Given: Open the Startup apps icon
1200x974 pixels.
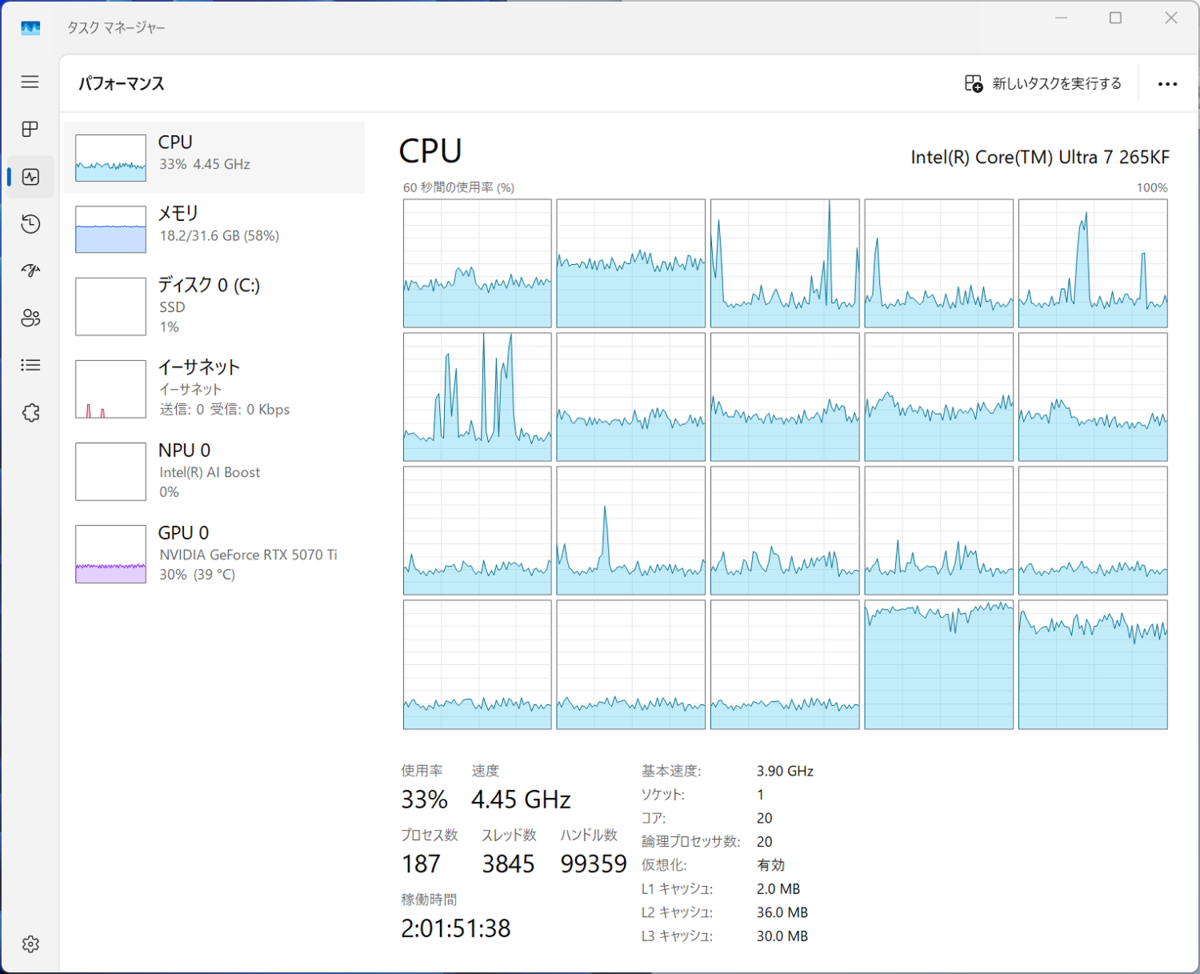Looking at the screenshot, I should pos(30,271).
